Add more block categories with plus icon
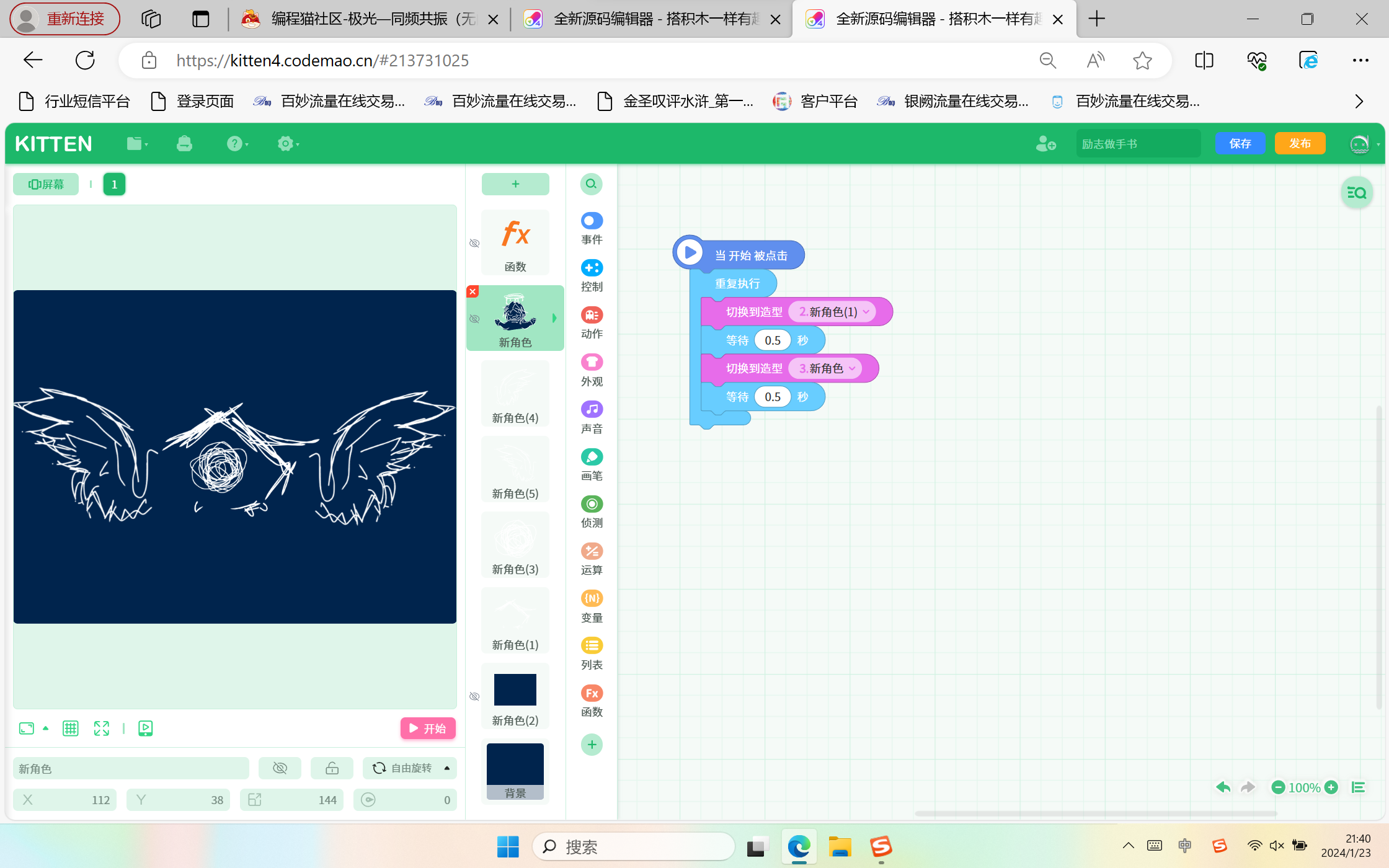Screen dimensions: 1389x868 (x=592, y=745)
